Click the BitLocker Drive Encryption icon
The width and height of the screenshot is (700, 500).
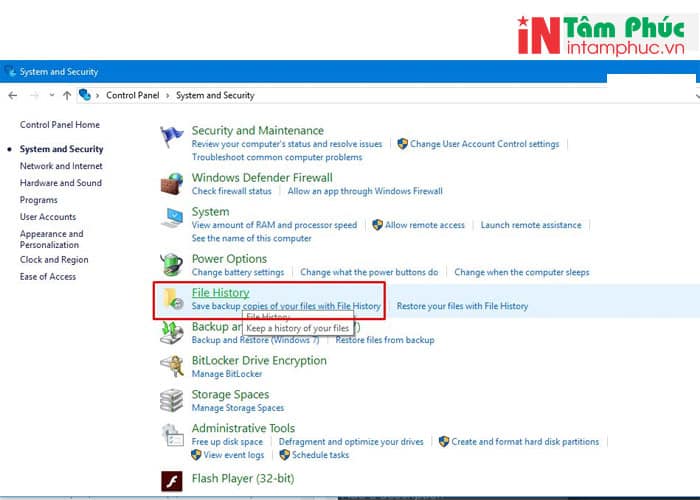tap(173, 366)
